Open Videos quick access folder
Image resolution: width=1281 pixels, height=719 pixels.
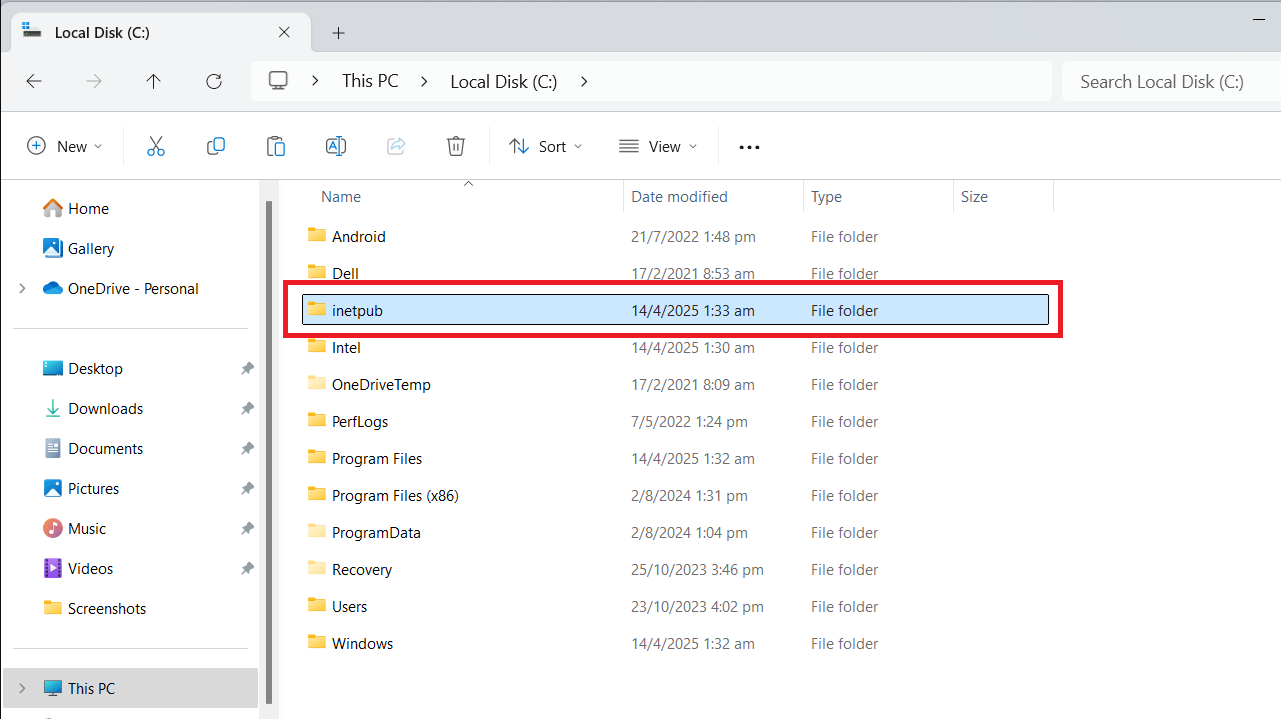(78, 568)
